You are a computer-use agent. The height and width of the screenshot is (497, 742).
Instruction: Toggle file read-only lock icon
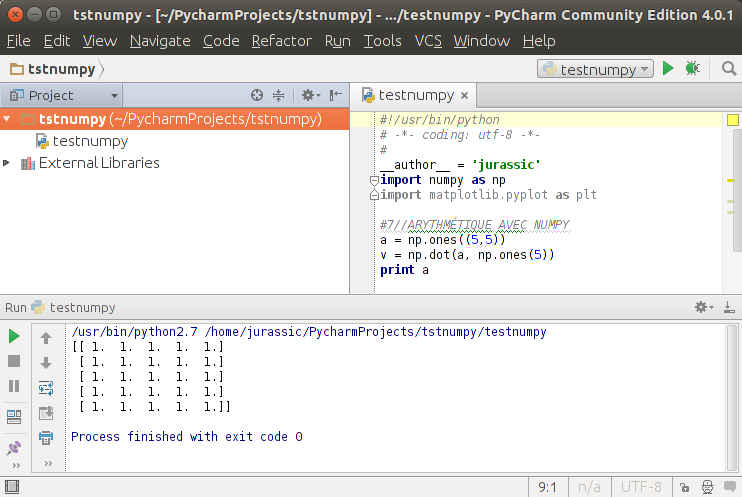684,487
